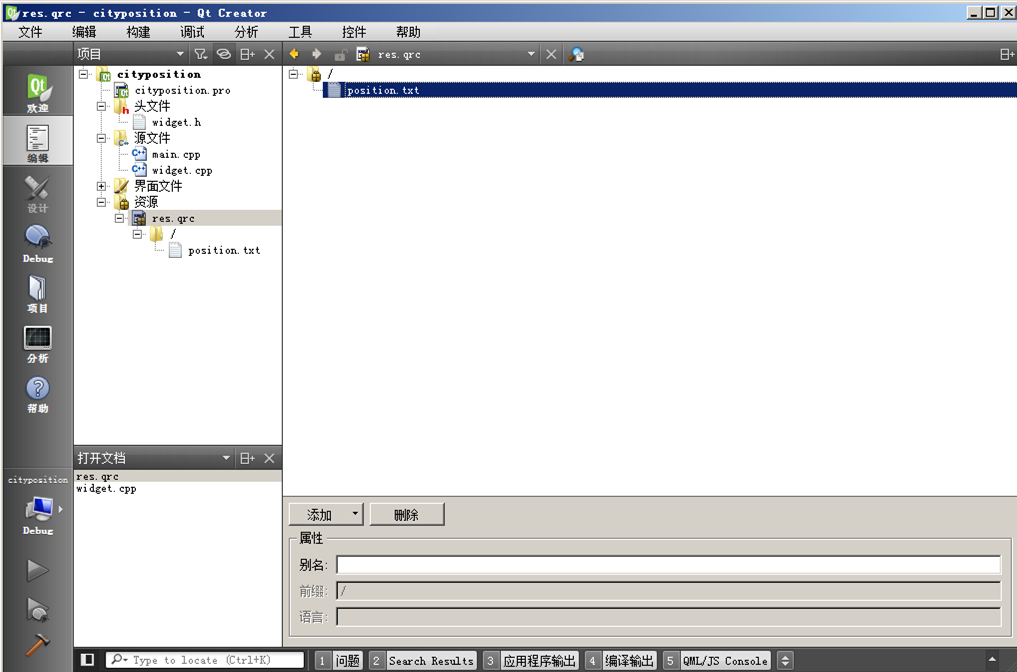Click the green Run button
Image resolution: width=1017 pixels, height=672 pixels.
38,570
